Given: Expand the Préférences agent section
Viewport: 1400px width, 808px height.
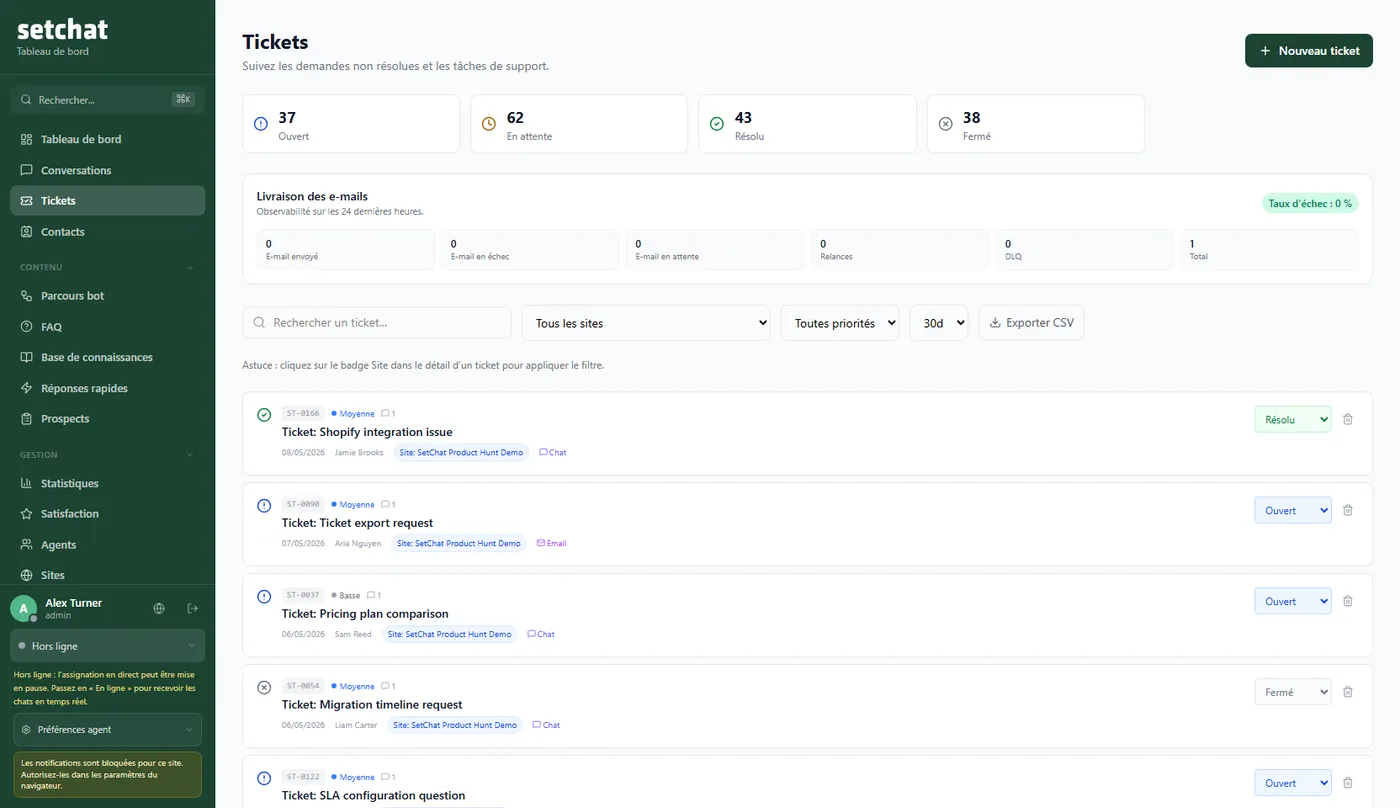Looking at the screenshot, I should click(x=107, y=730).
